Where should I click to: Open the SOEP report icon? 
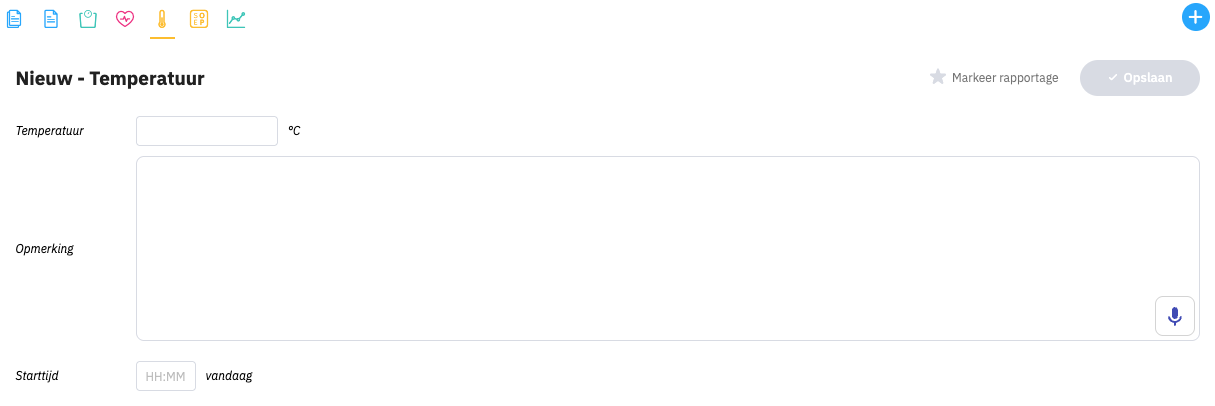tap(199, 18)
